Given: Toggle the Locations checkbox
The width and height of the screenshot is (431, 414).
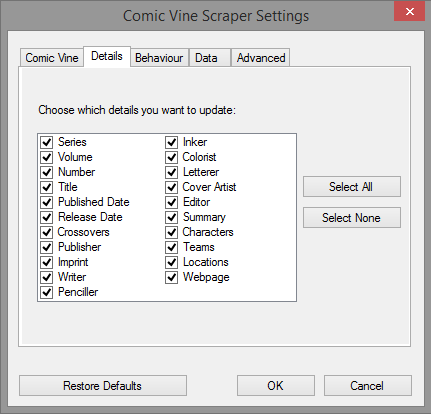Looking at the screenshot, I should click(171, 262).
